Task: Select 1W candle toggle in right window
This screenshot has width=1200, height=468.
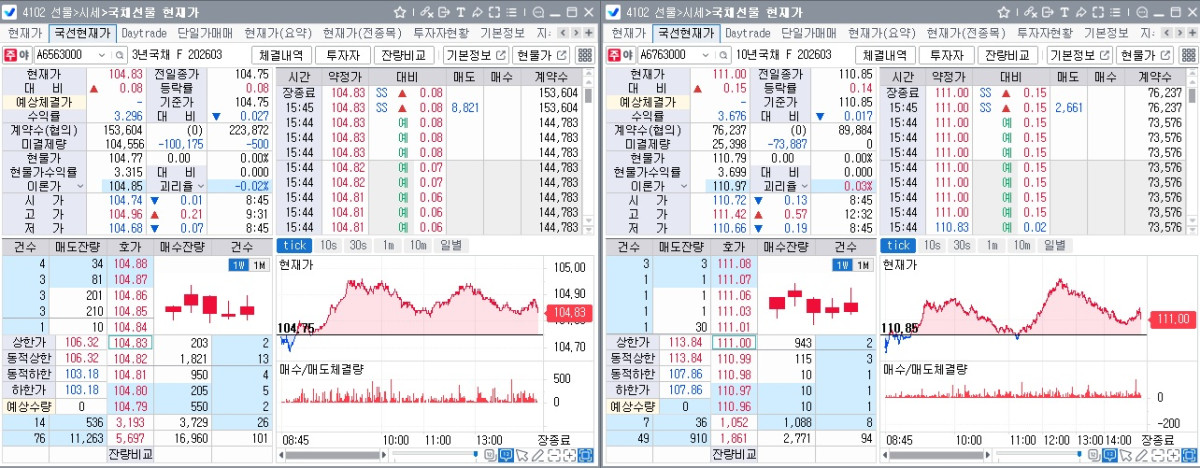Action: (x=841, y=265)
